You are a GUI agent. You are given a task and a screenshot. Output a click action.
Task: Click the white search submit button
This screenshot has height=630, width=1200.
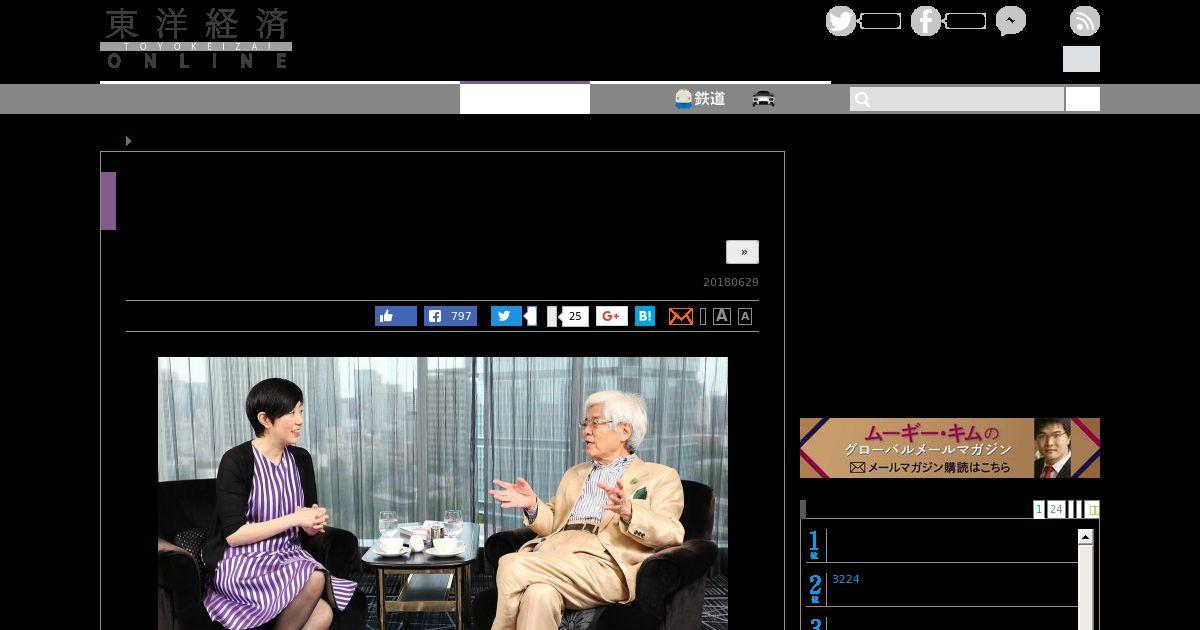coord(1083,99)
